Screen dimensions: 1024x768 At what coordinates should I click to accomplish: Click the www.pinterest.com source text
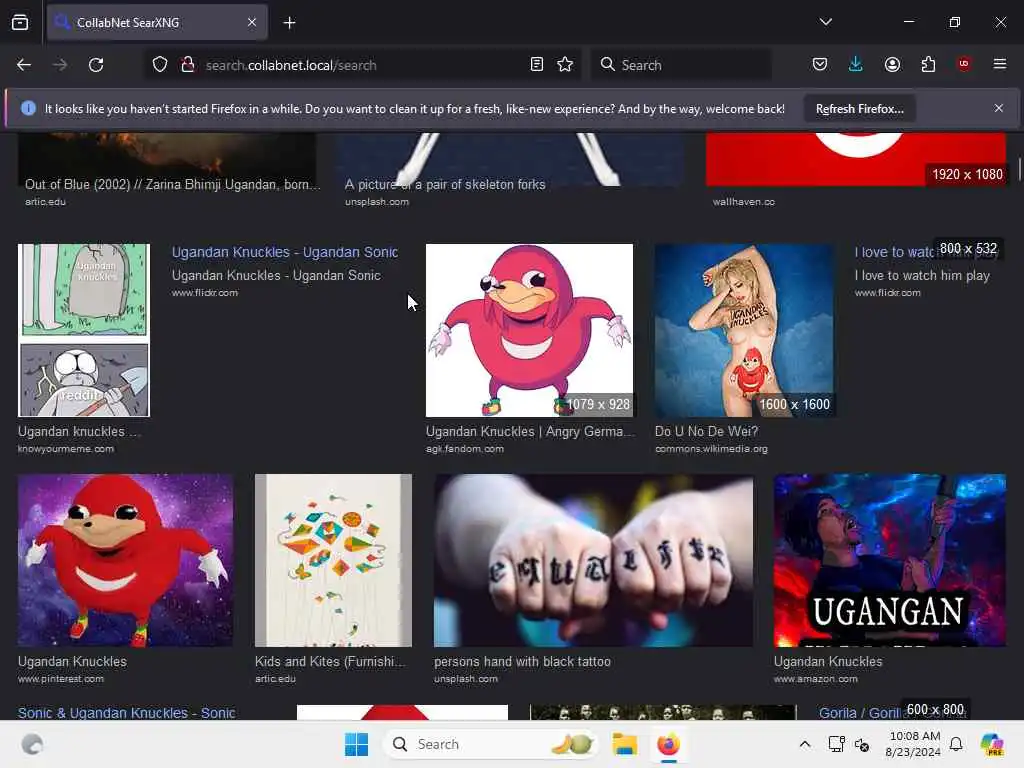[x=61, y=679]
